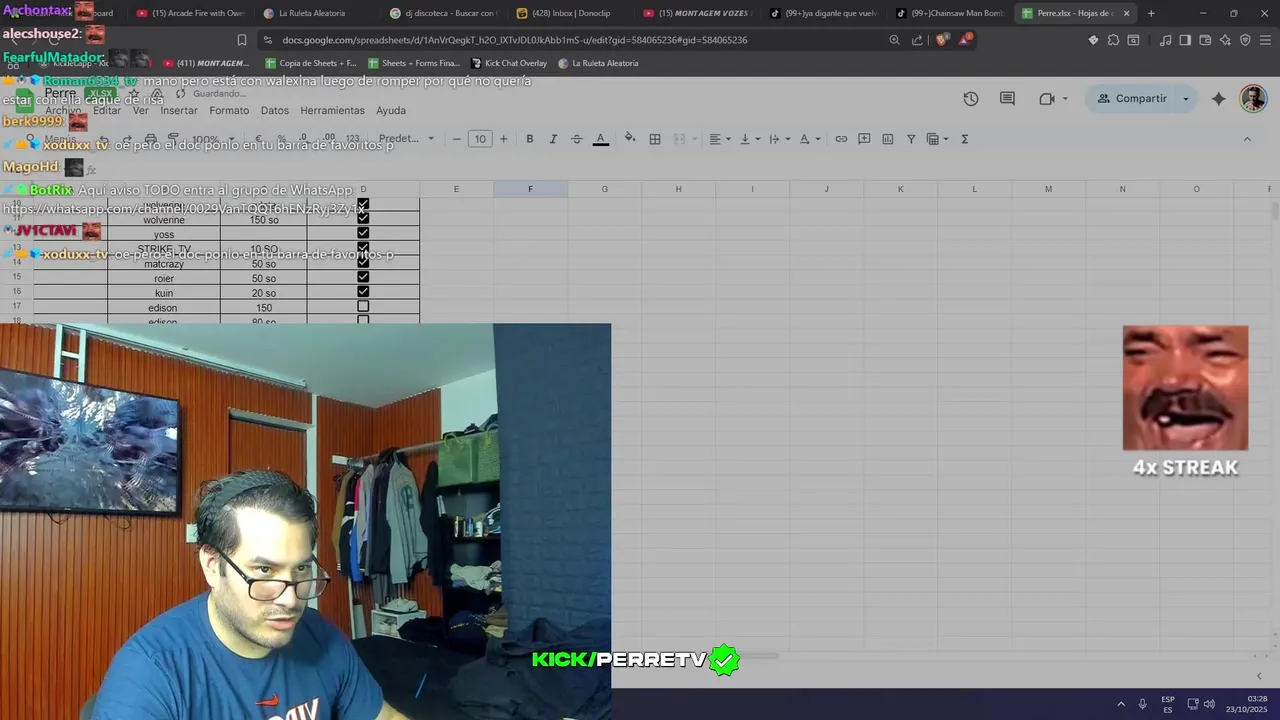Switch to the La Ruleta Aleatoria tab

[x=311, y=13]
